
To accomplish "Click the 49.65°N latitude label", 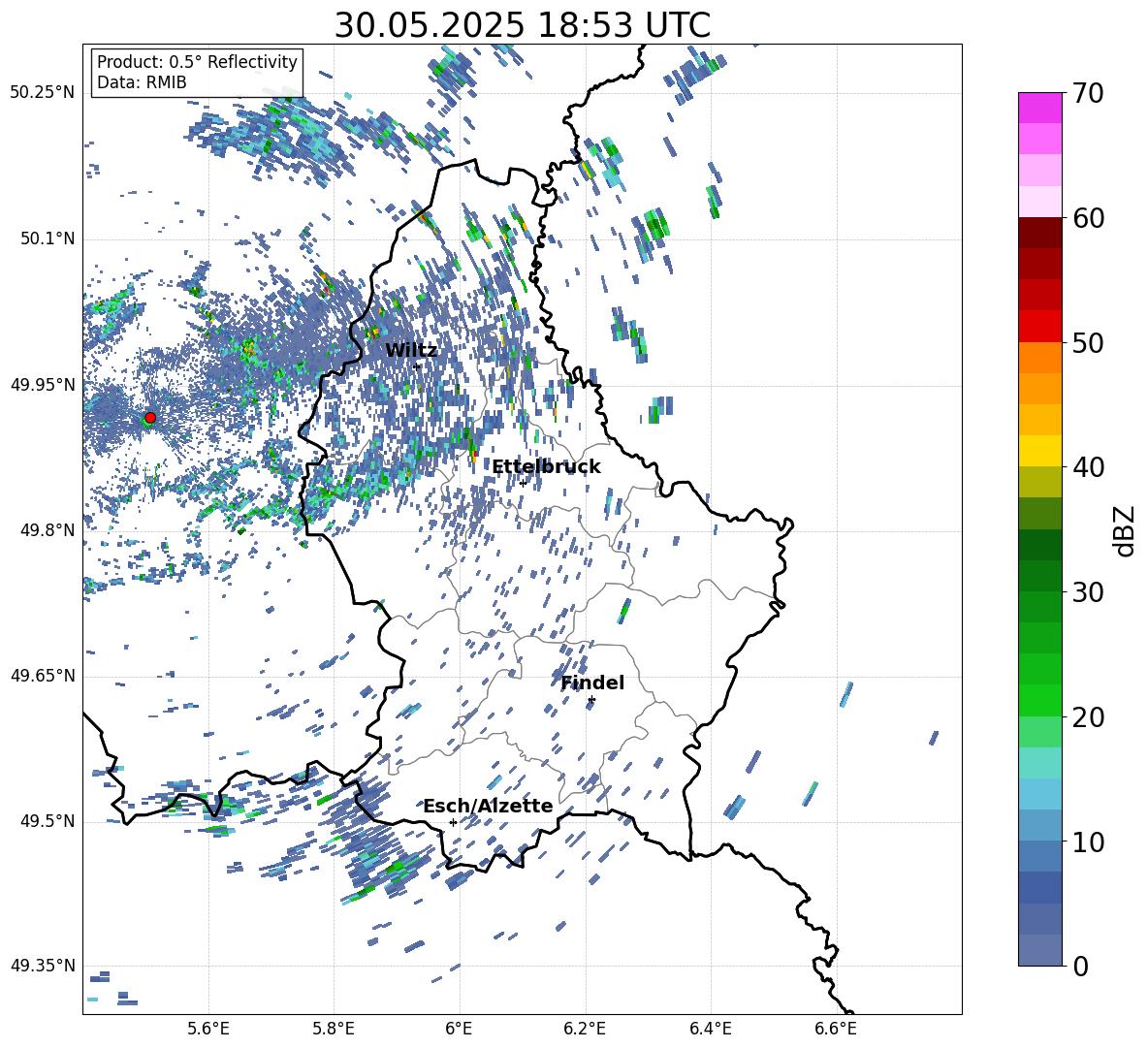I will pos(43,676).
